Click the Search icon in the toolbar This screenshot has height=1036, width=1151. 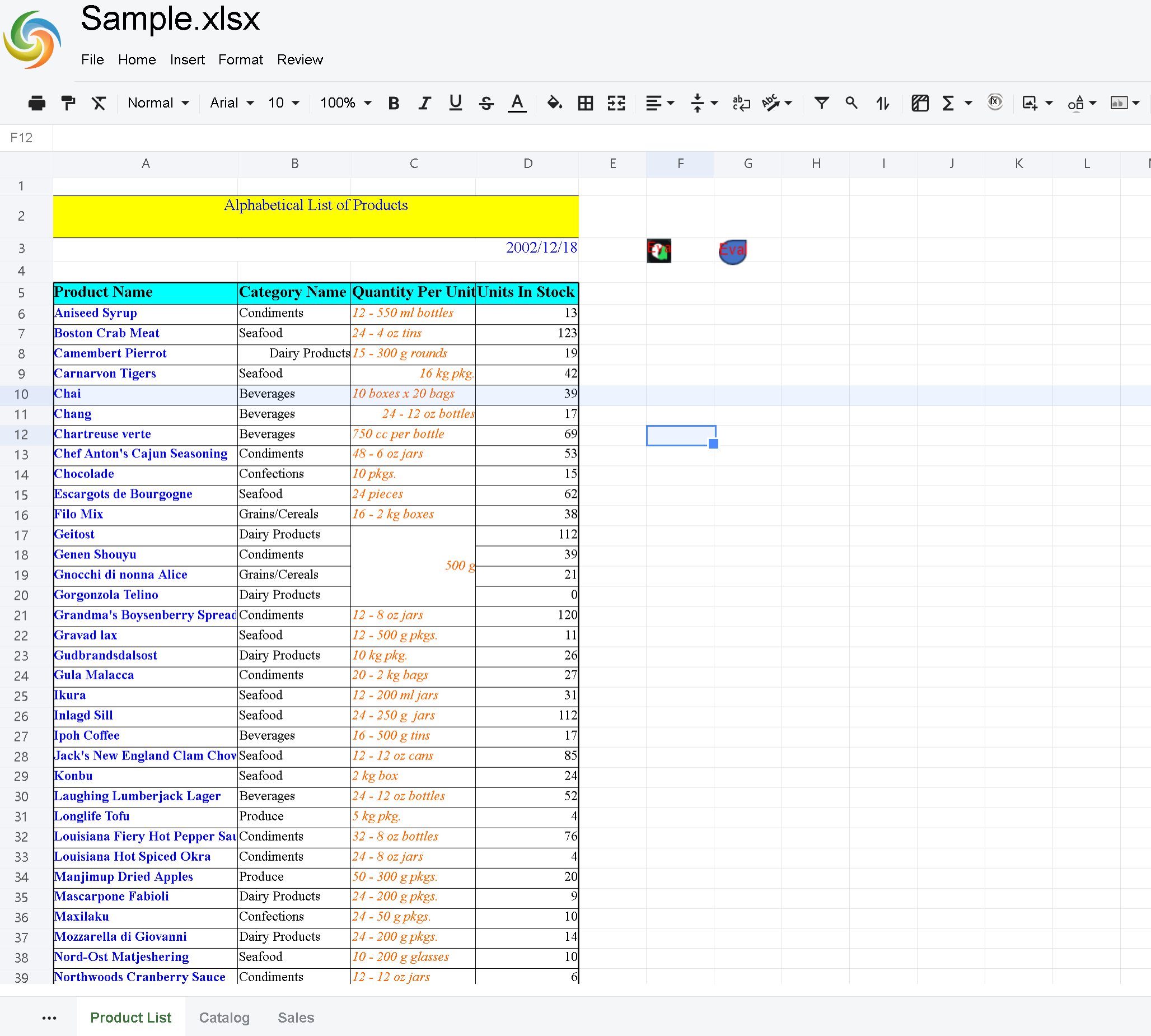(851, 103)
